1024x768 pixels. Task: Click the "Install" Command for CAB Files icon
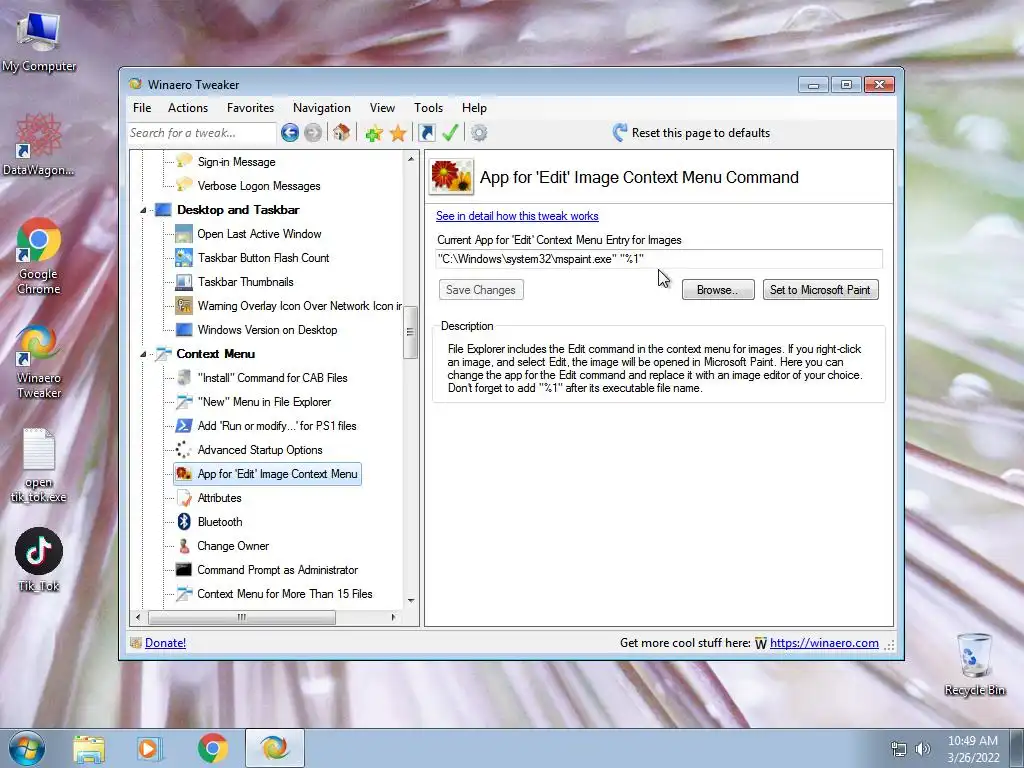point(184,377)
